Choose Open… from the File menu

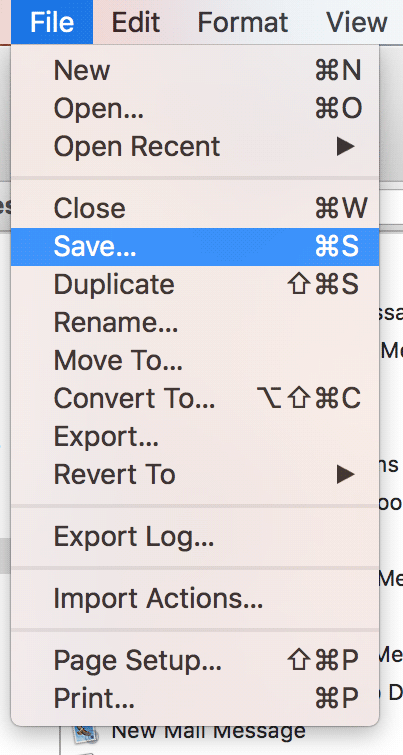[195, 108]
